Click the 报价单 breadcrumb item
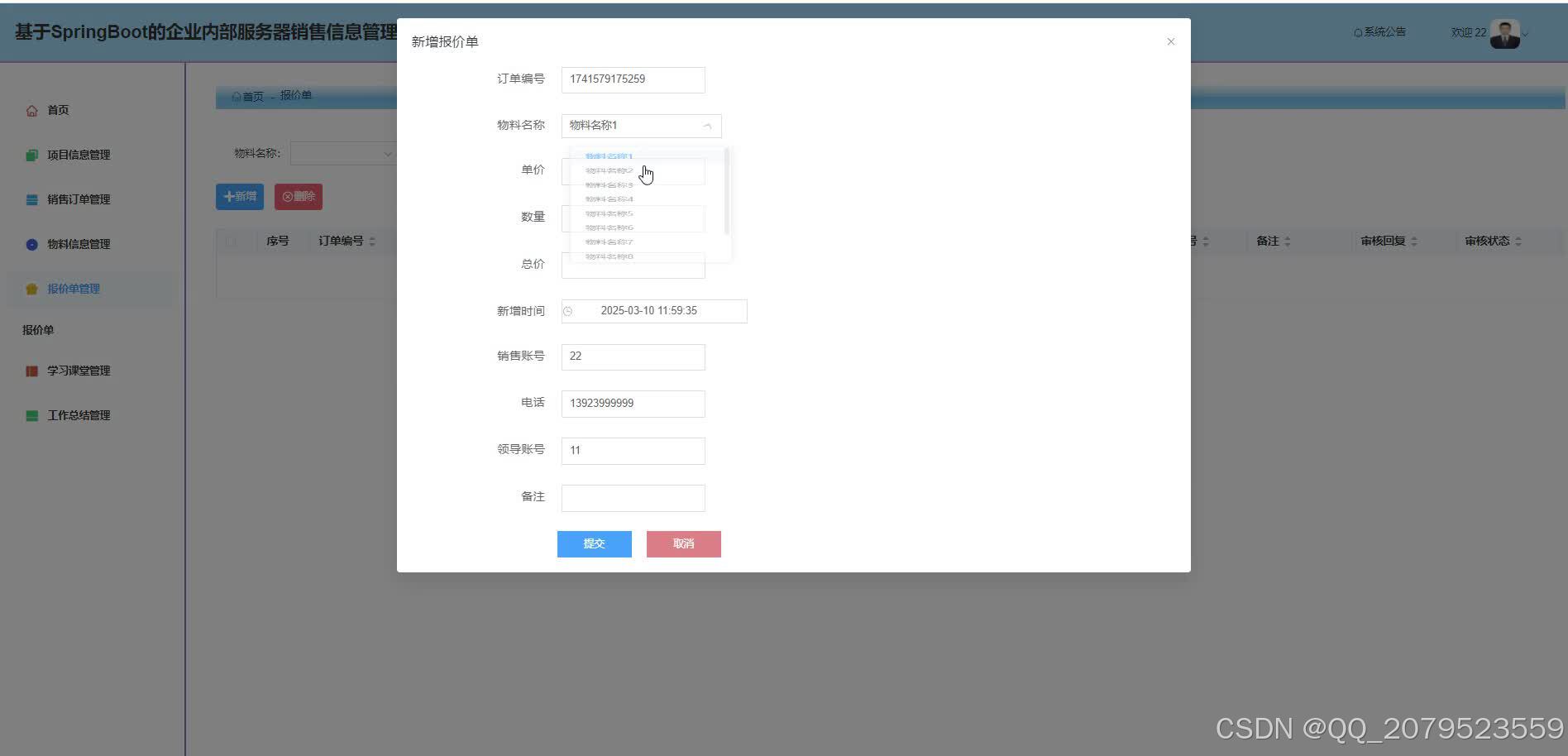This screenshot has width=1568, height=756. tap(296, 95)
